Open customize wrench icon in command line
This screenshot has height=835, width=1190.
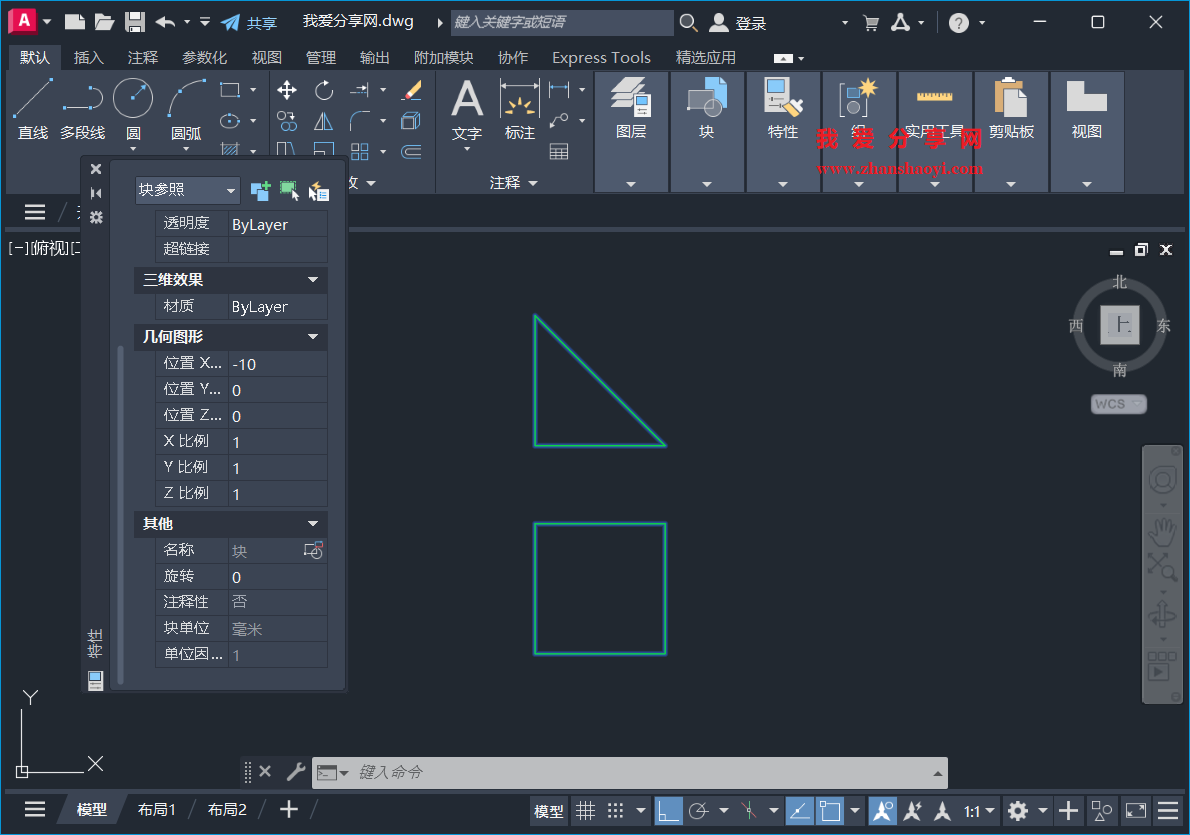pos(295,772)
